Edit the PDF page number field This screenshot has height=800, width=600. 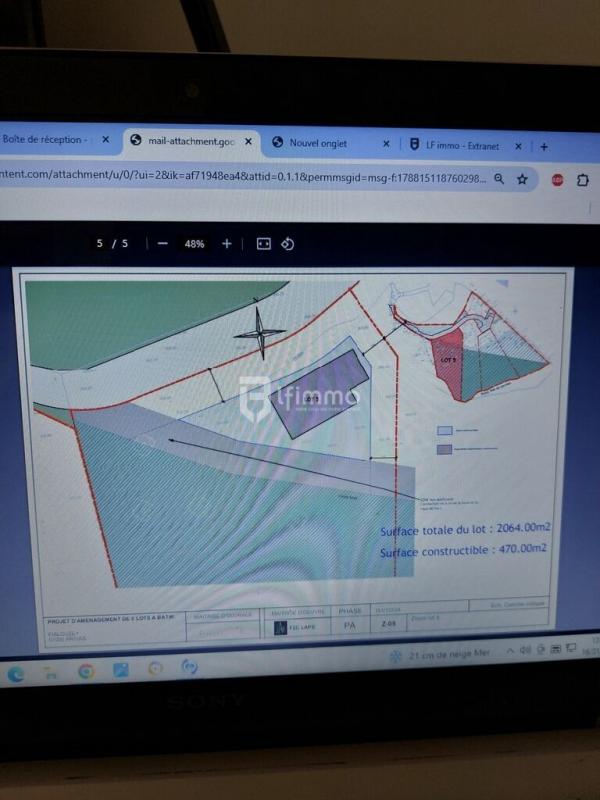click(99, 244)
